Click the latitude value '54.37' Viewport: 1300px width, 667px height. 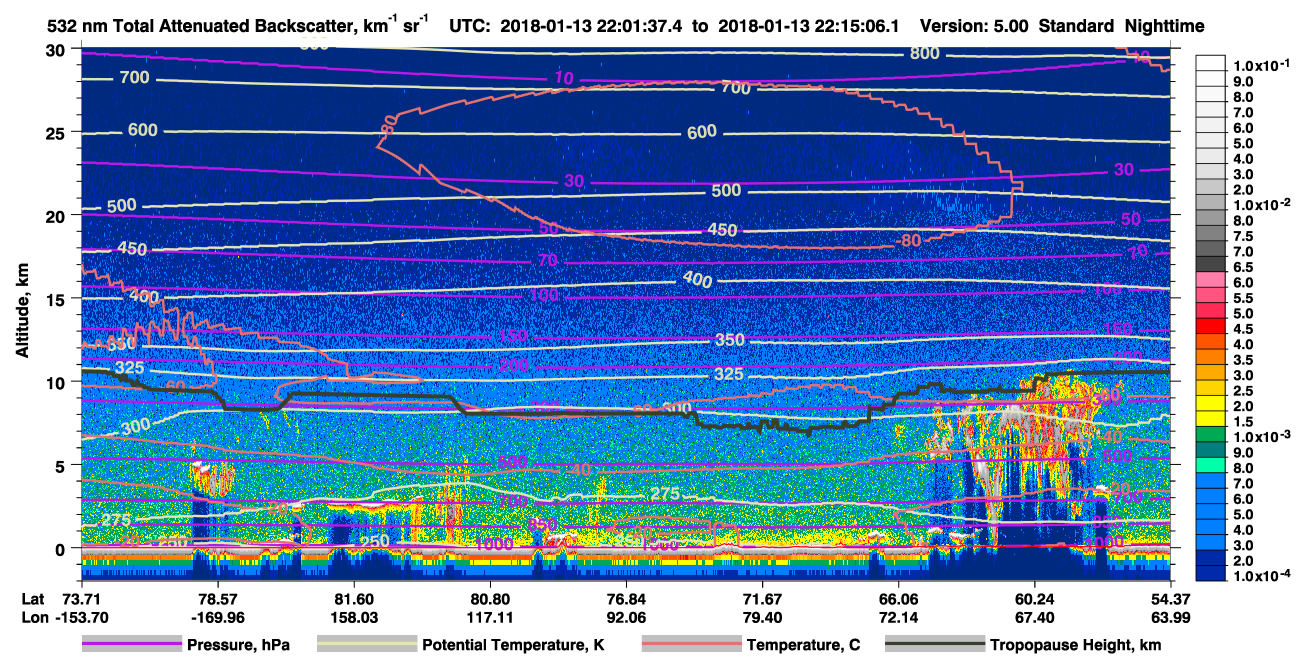click(1171, 599)
